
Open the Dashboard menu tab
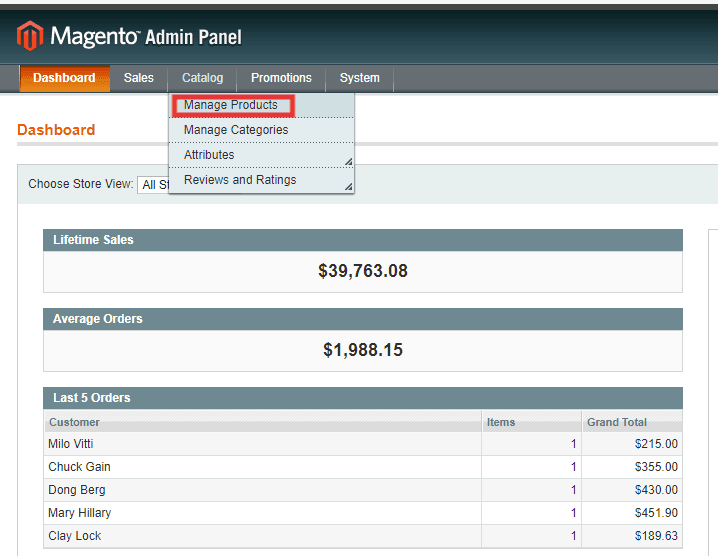(65, 78)
